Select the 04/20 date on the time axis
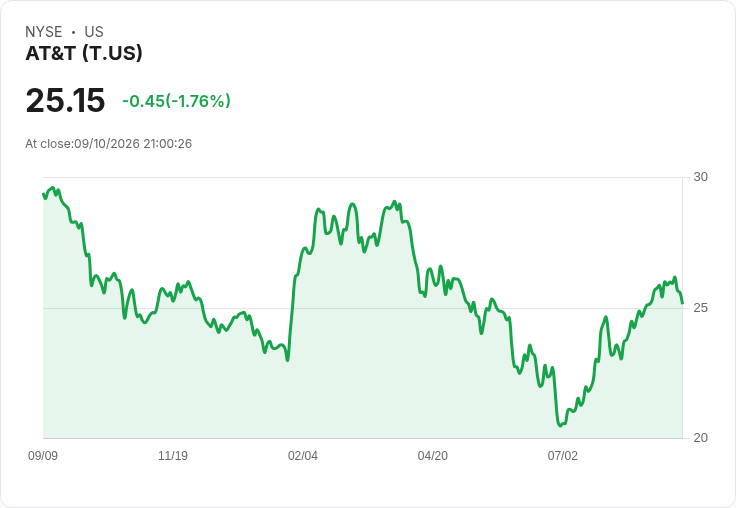 433,456
